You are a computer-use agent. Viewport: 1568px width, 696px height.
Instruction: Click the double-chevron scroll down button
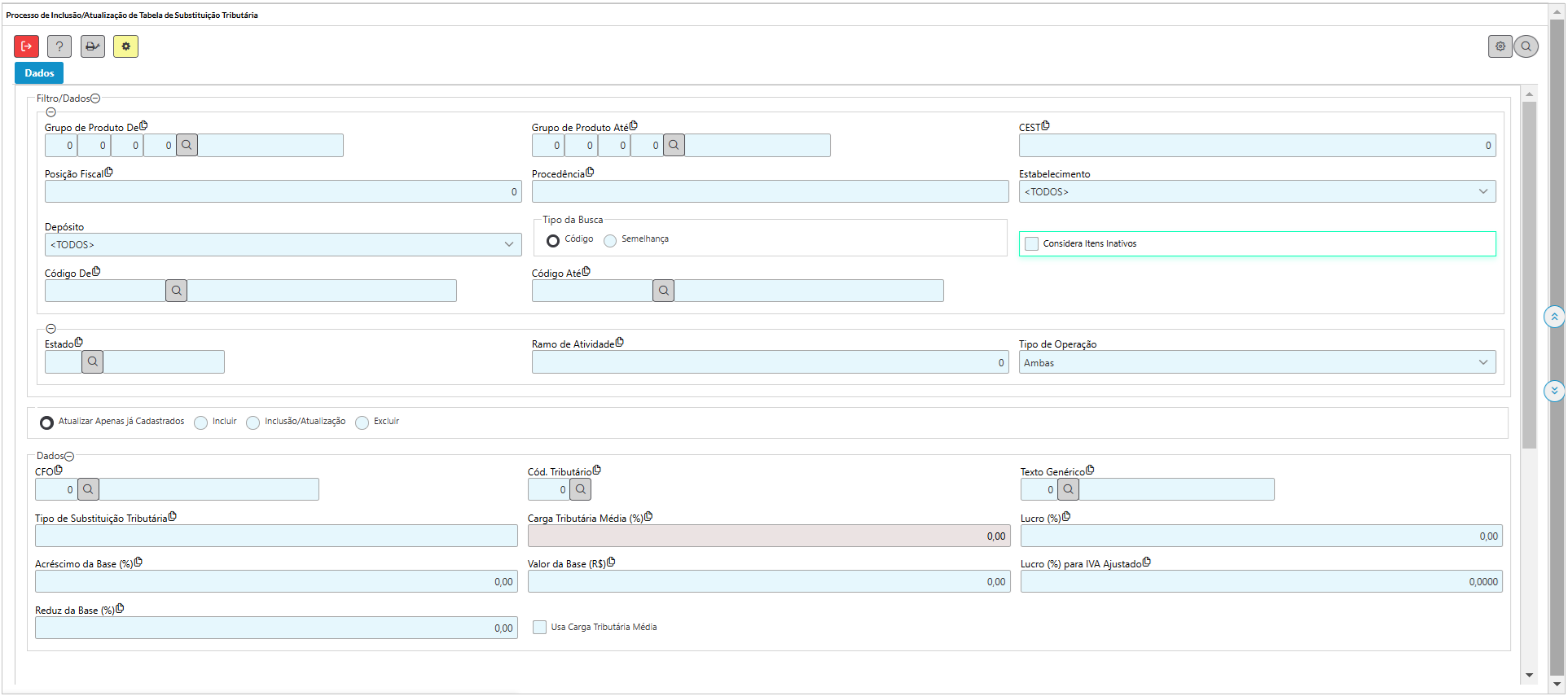pyautogui.click(x=1553, y=391)
